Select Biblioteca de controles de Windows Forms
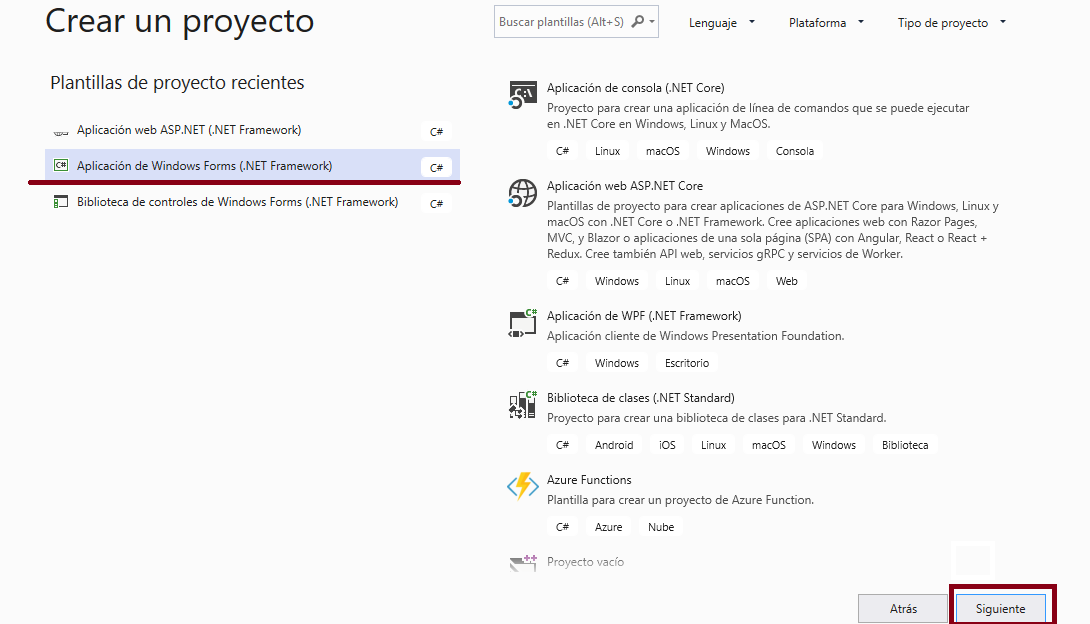Screen dimensions: 1090x624 point(252,202)
